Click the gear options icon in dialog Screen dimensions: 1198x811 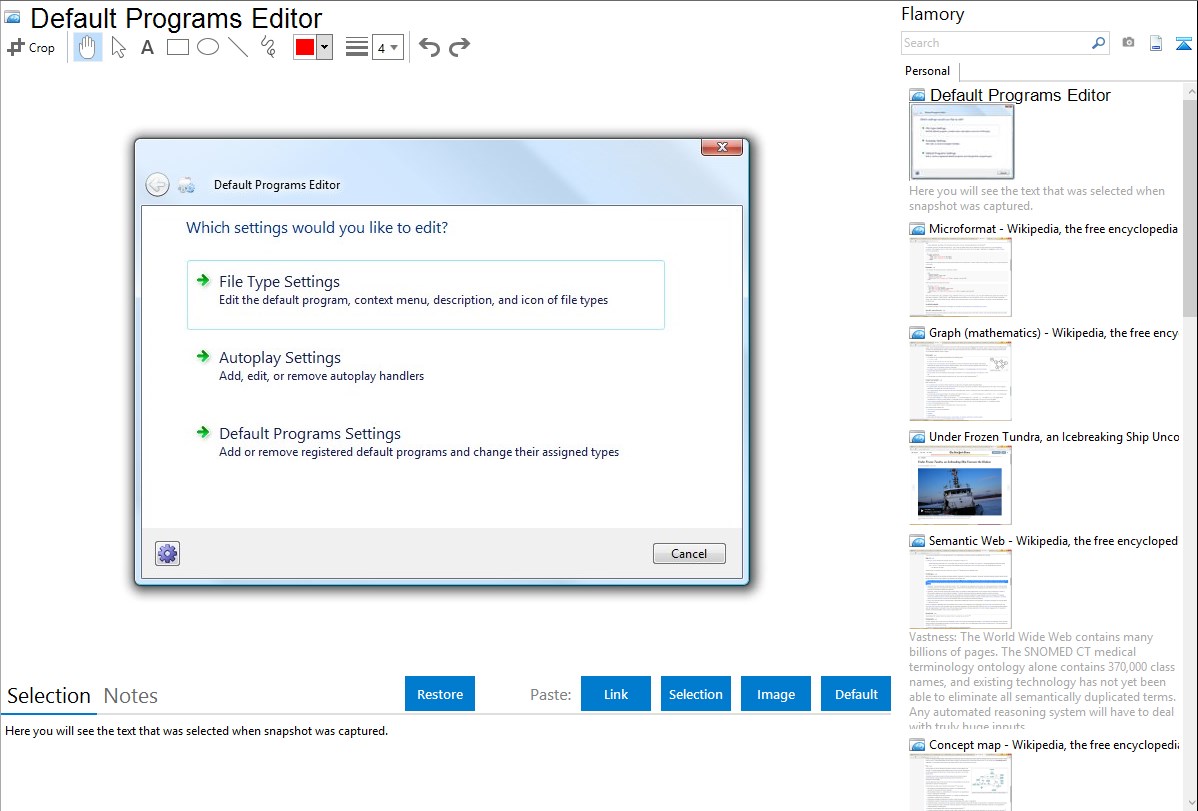(x=167, y=553)
